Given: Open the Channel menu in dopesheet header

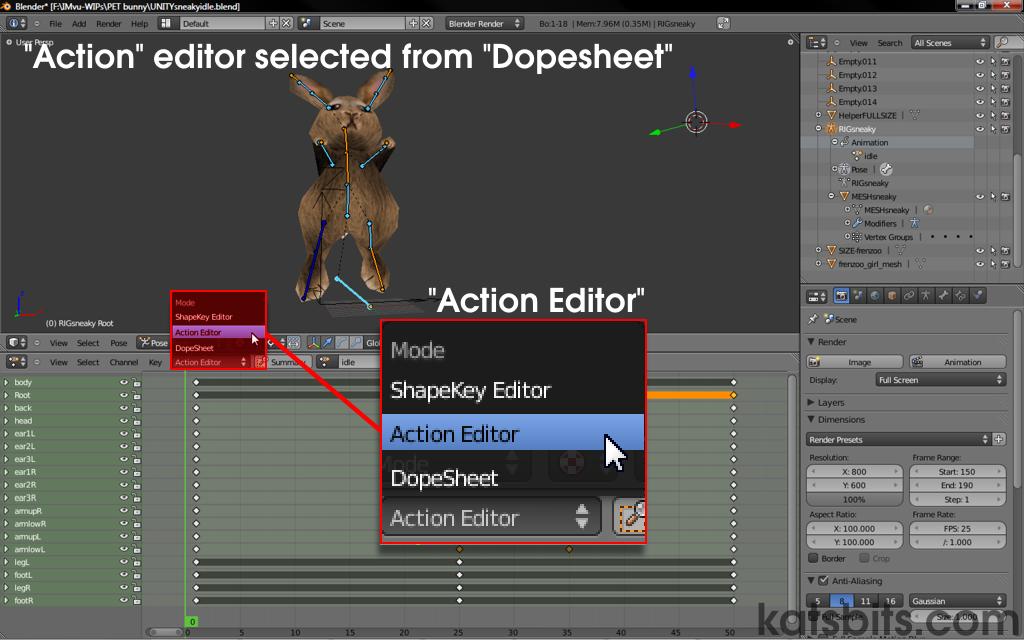Looking at the screenshot, I should click(x=123, y=362).
